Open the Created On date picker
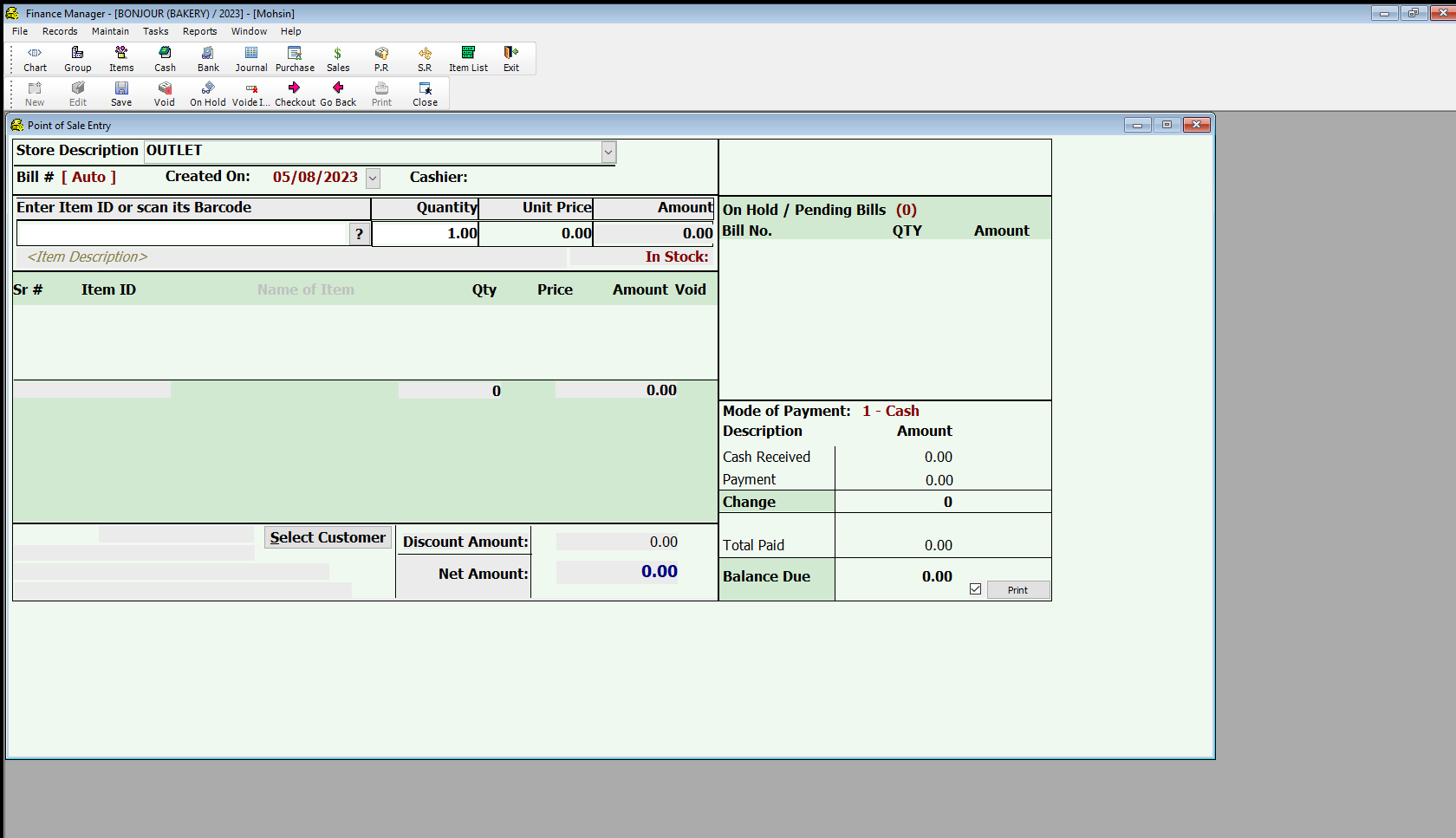This screenshot has height=838, width=1456. 373,178
